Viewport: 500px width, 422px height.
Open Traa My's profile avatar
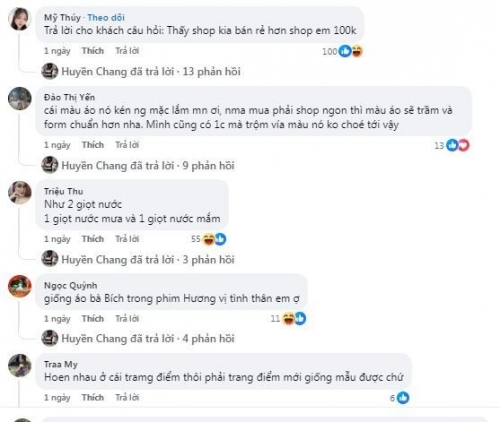point(20,366)
